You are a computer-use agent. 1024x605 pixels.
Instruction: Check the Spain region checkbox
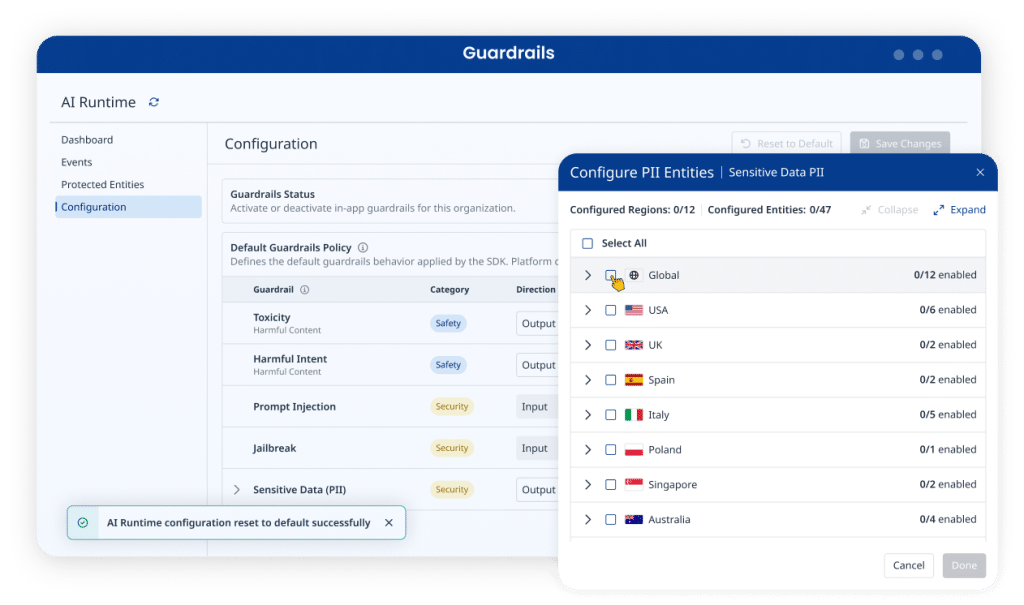(610, 380)
